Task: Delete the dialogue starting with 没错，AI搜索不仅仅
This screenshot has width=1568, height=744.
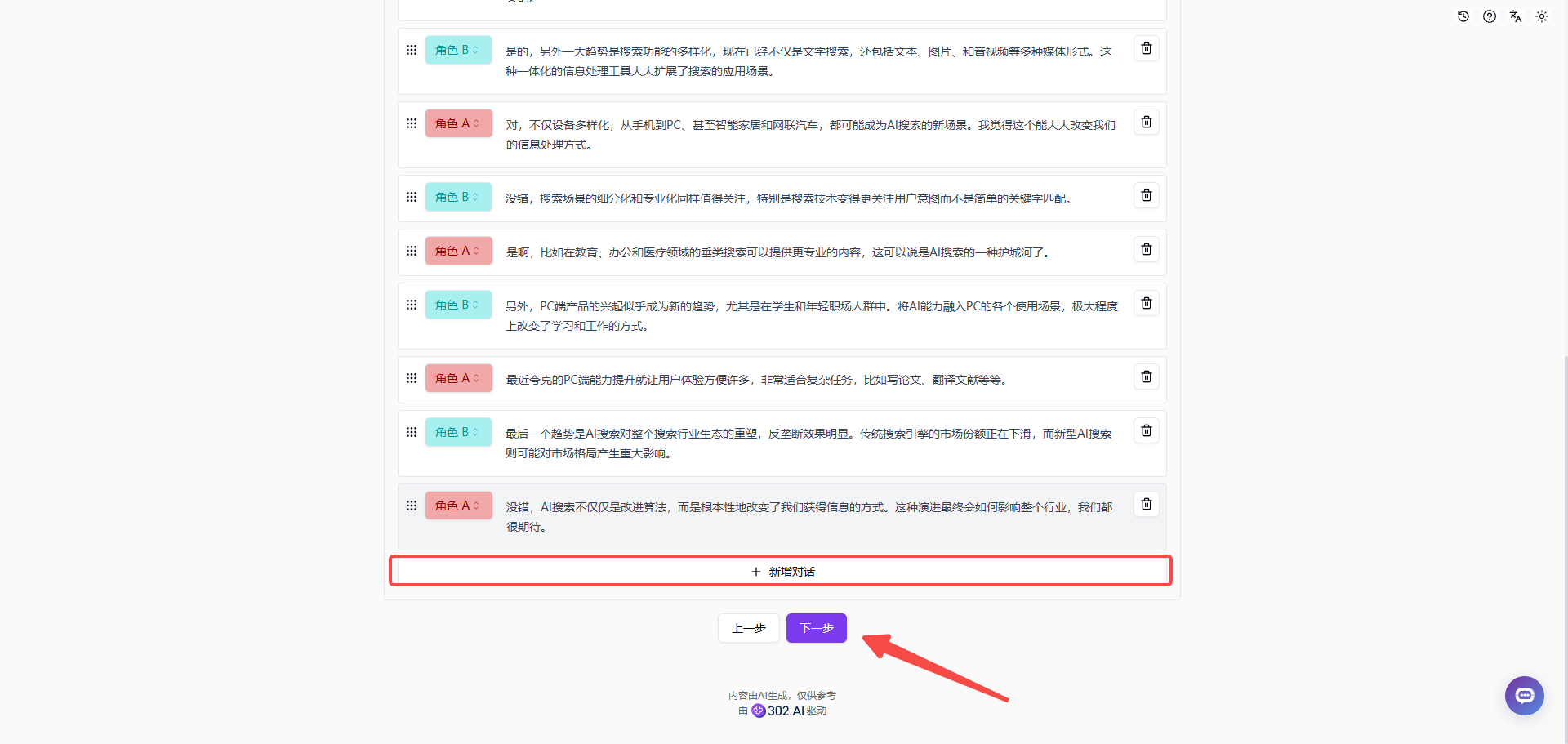Action: point(1147,505)
